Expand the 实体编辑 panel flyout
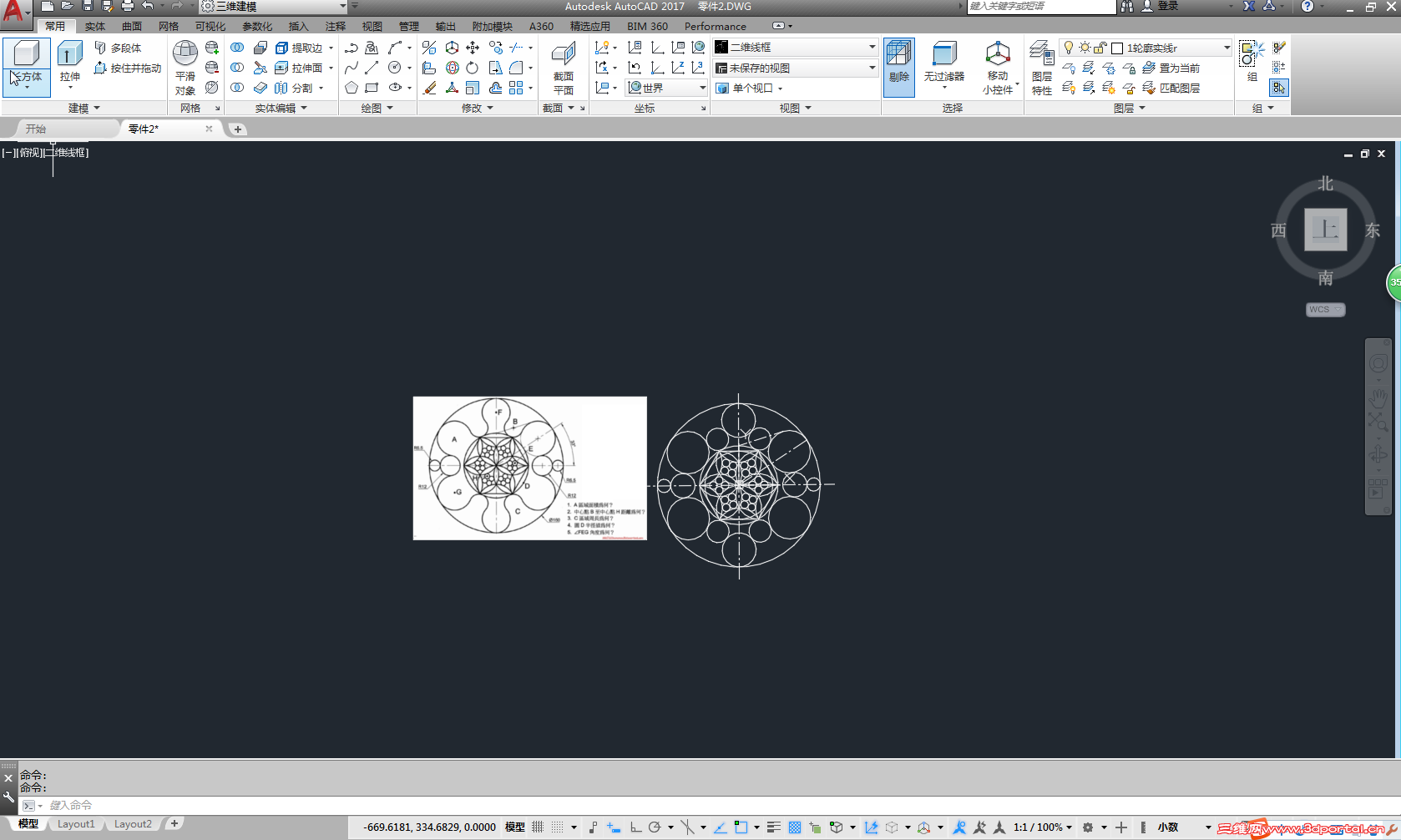This screenshot has height=840, width=1401. point(281,108)
